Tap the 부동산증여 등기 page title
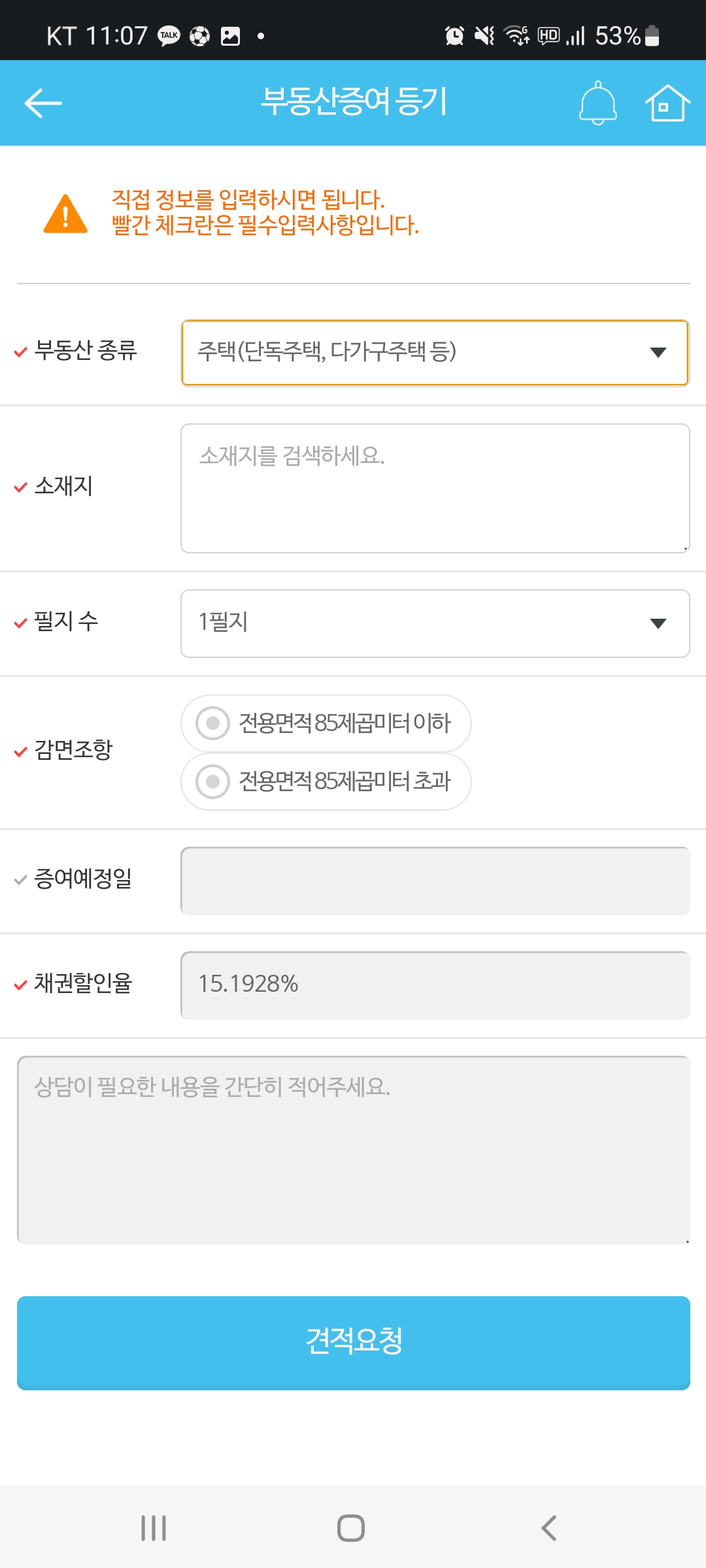Viewport: 706px width, 1568px height. coord(354,102)
